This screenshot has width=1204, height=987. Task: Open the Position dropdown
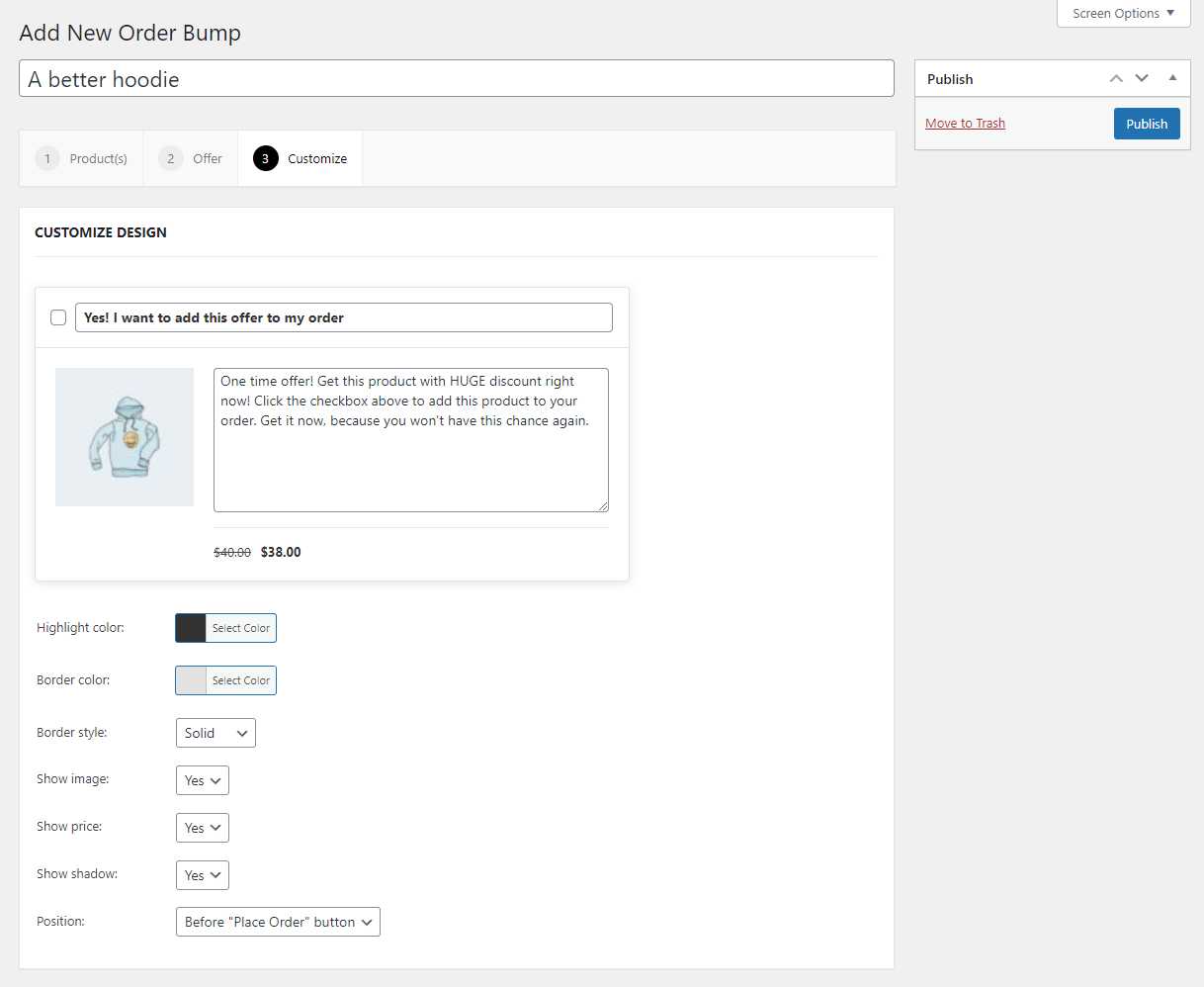(x=278, y=922)
